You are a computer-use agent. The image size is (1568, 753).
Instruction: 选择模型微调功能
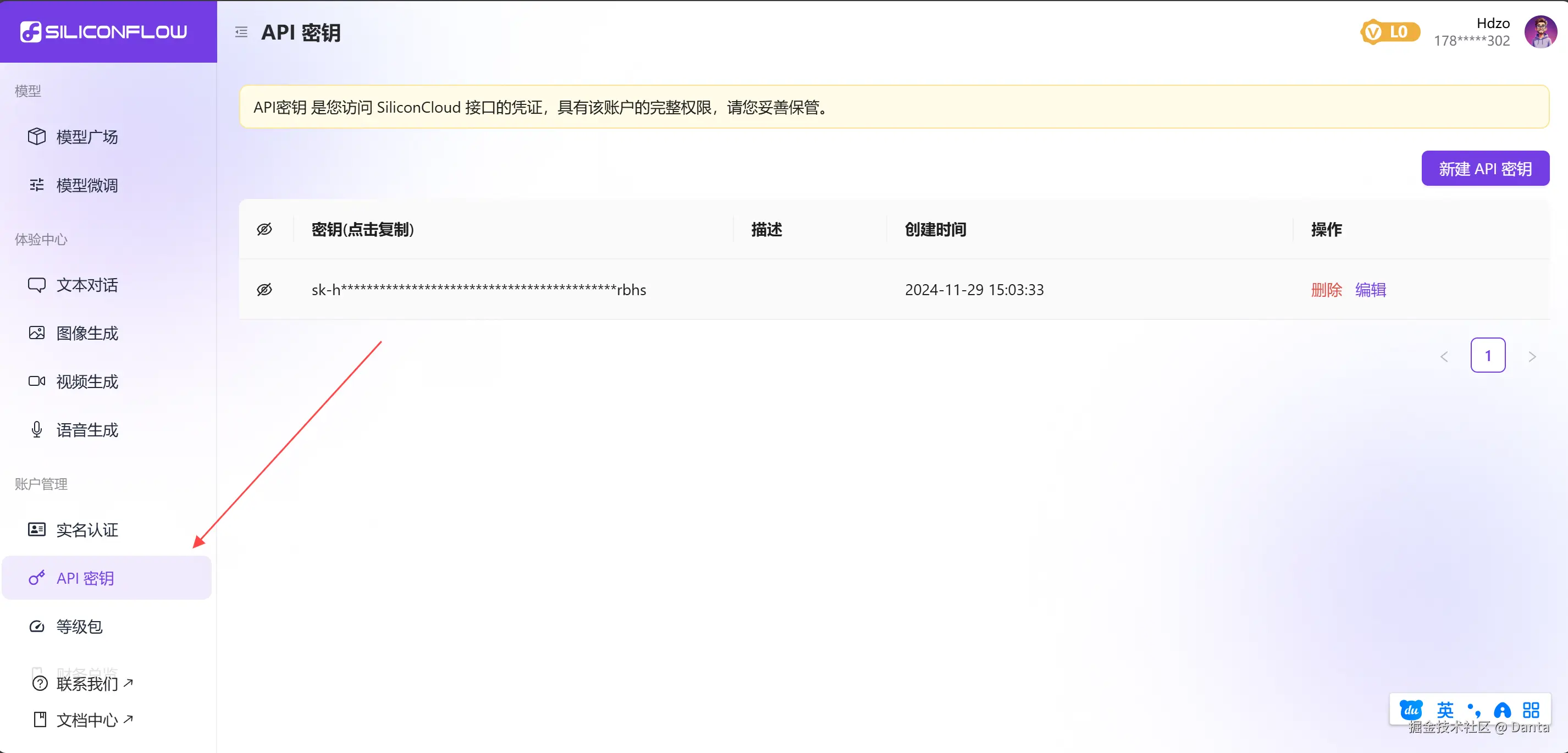[86, 185]
